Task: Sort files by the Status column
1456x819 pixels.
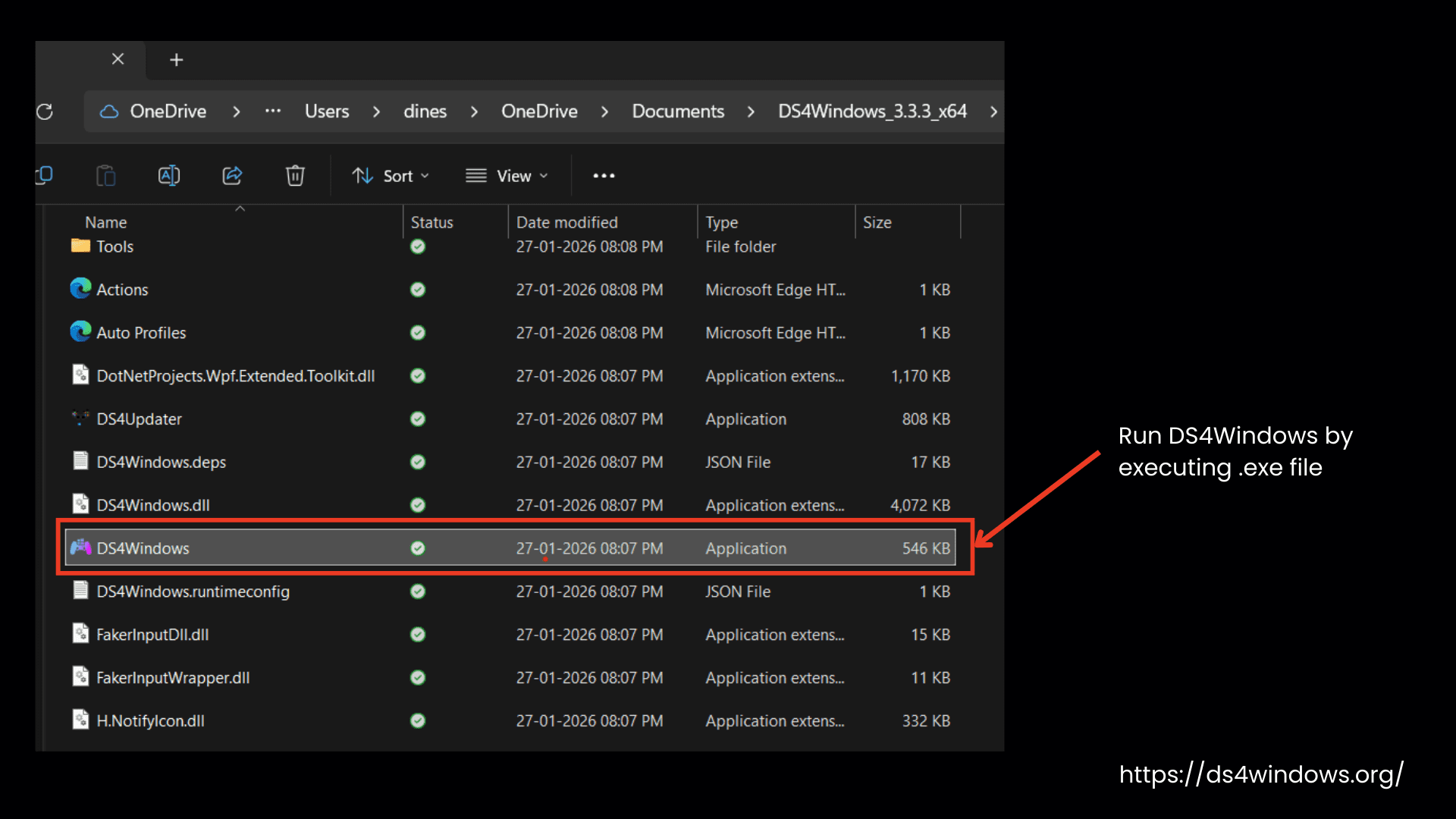Action: [x=431, y=222]
